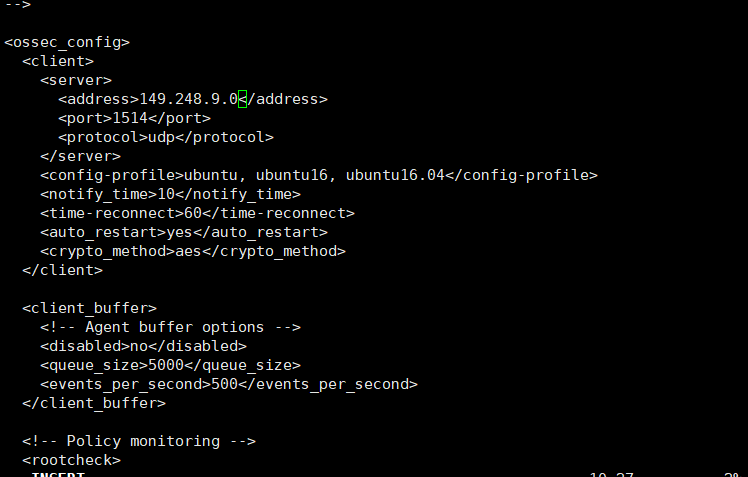Click the Policy monitoring comment line
Viewport: 748px width, 477px height.
[139, 442]
